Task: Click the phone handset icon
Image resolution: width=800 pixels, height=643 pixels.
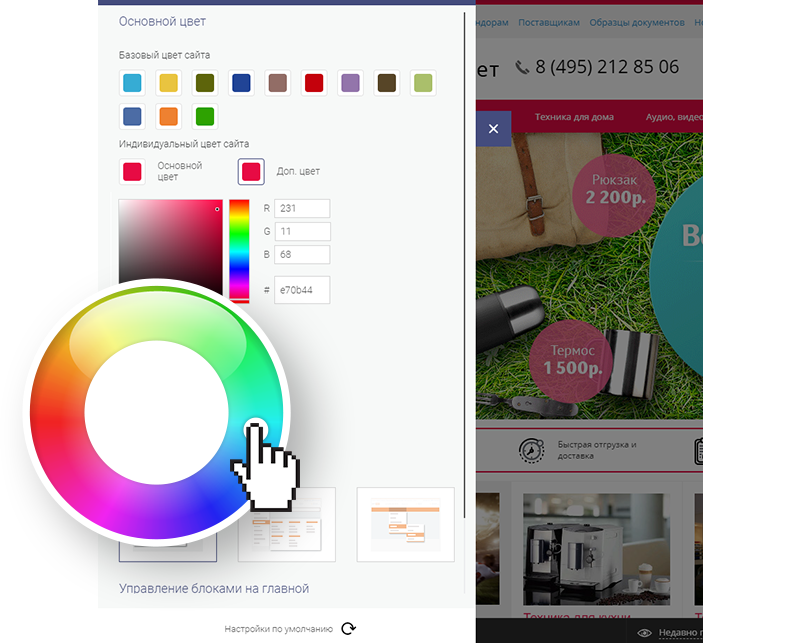Action: click(522, 67)
